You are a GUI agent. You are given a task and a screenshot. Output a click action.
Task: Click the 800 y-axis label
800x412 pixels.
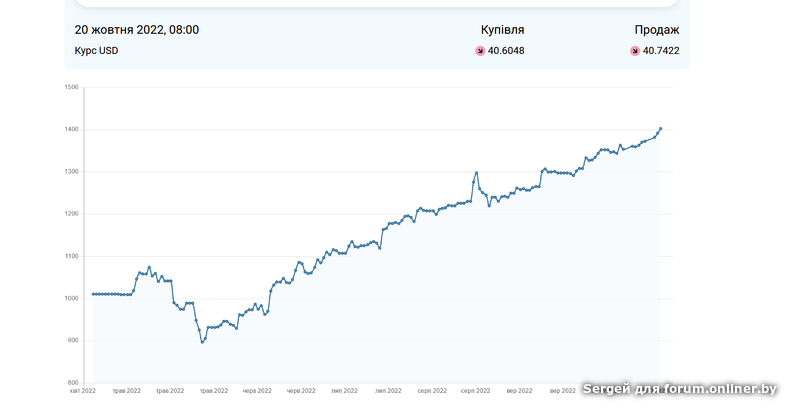73,383
